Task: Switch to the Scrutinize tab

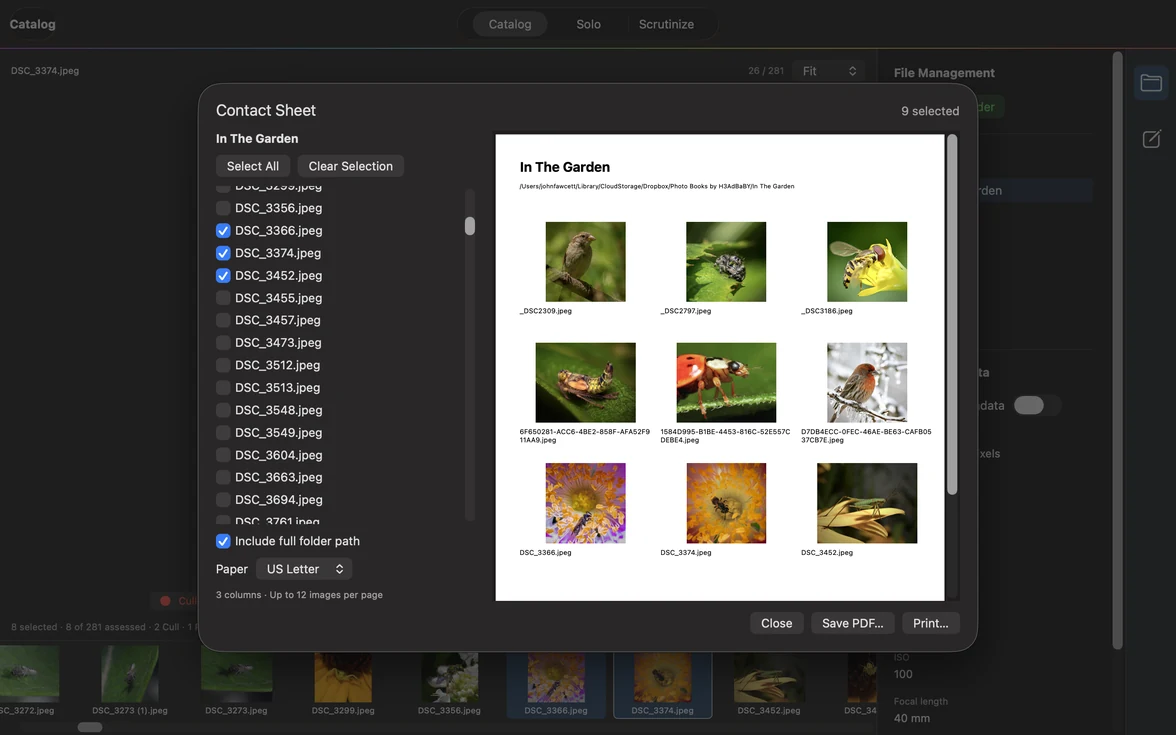Action: coord(666,24)
